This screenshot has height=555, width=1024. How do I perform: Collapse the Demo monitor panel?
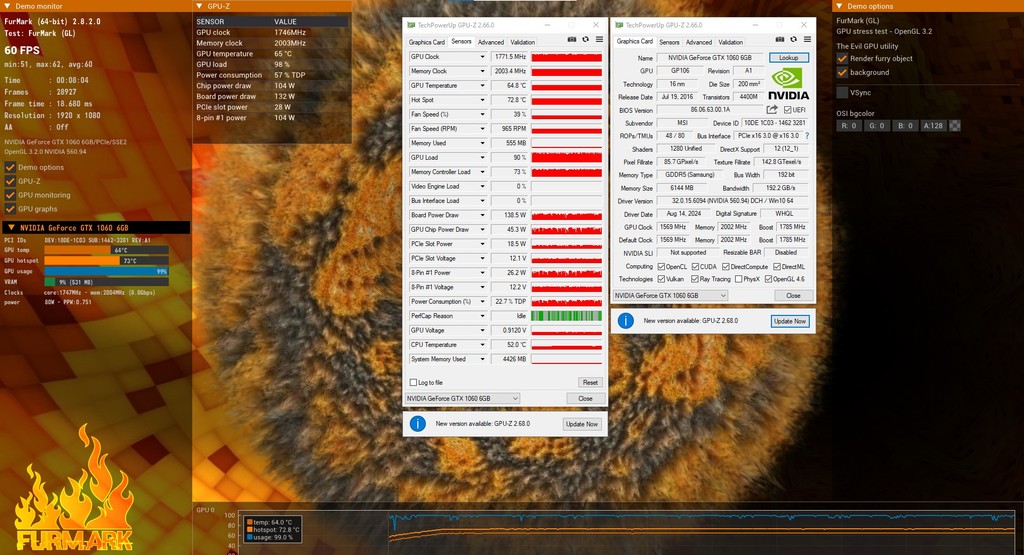tap(7, 6)
